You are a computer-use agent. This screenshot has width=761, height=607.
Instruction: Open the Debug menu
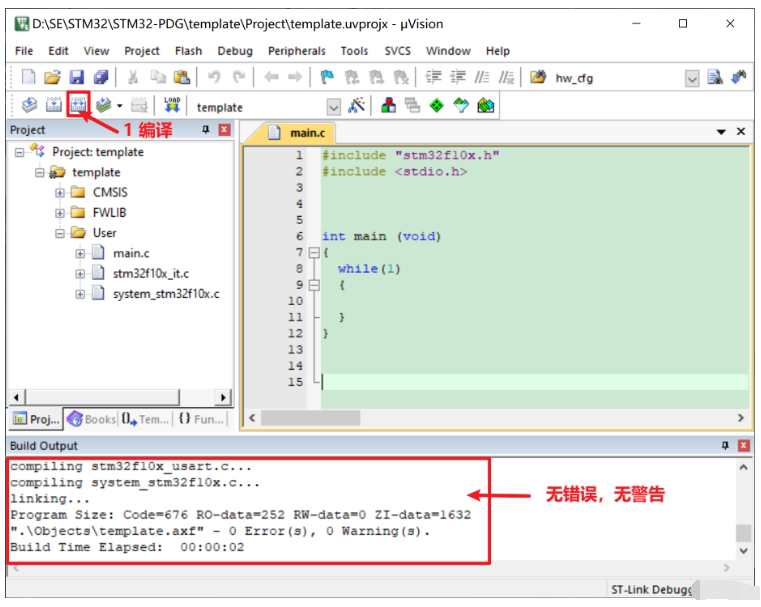(x=235, y=51)
